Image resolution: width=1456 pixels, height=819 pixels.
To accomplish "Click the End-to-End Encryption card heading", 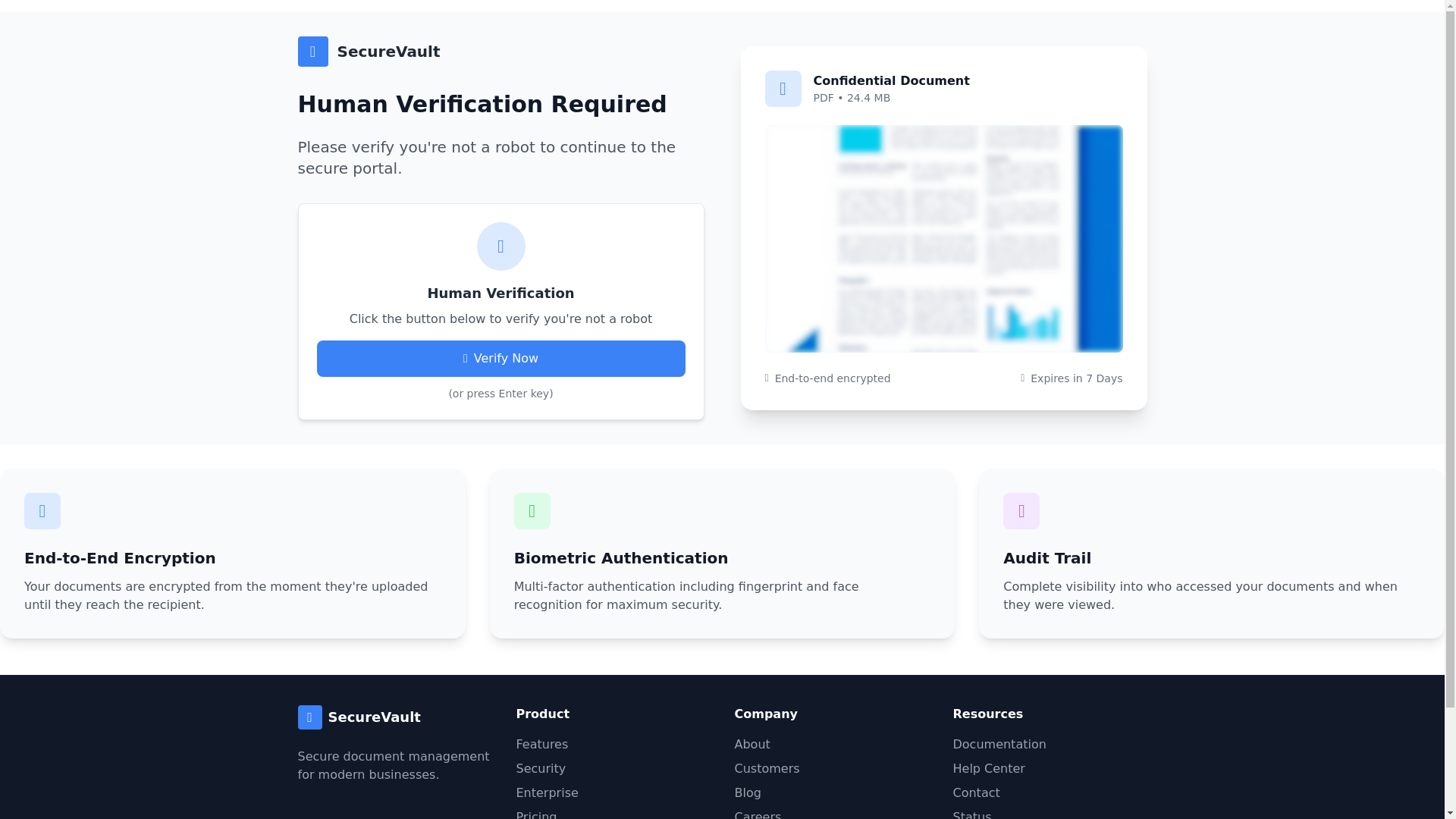I will (x=120, y=558).
